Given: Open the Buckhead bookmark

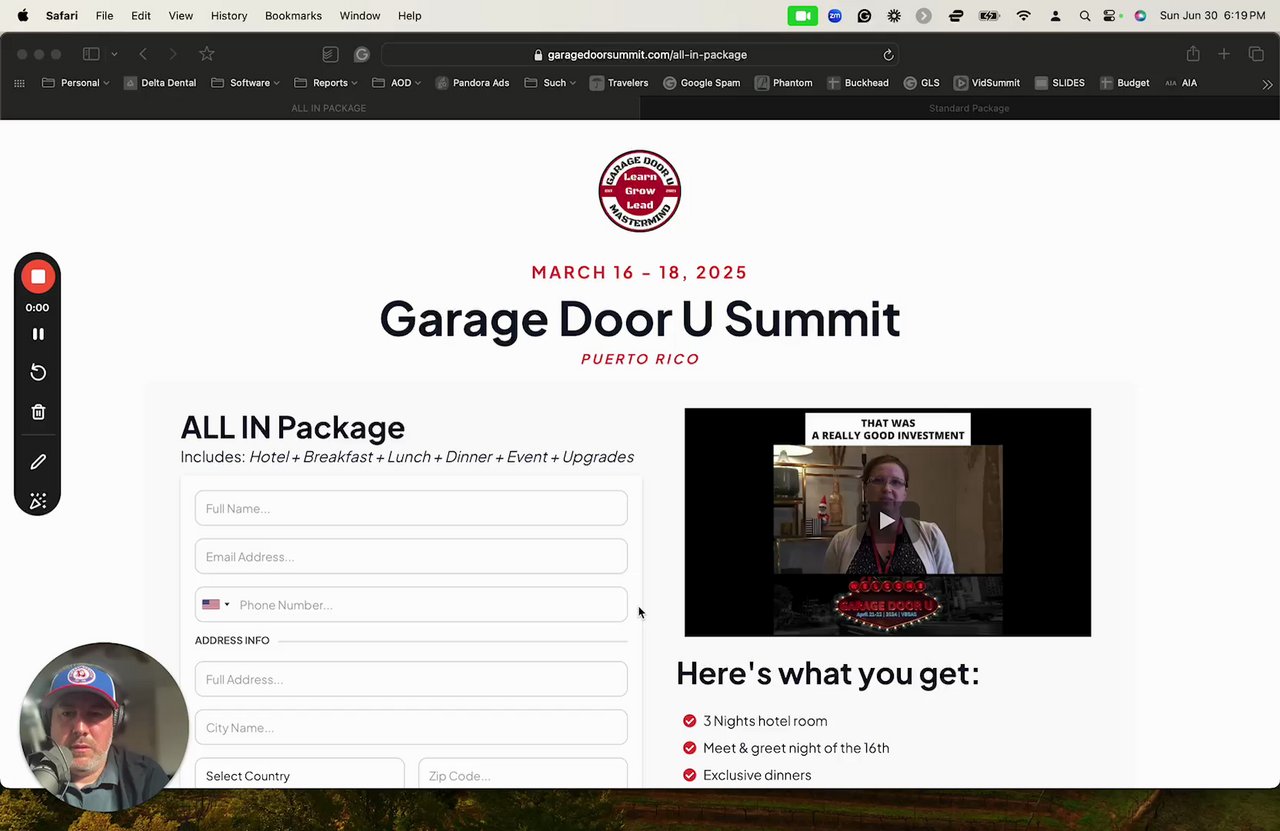Looking at the screenshot, I should 858,83.
